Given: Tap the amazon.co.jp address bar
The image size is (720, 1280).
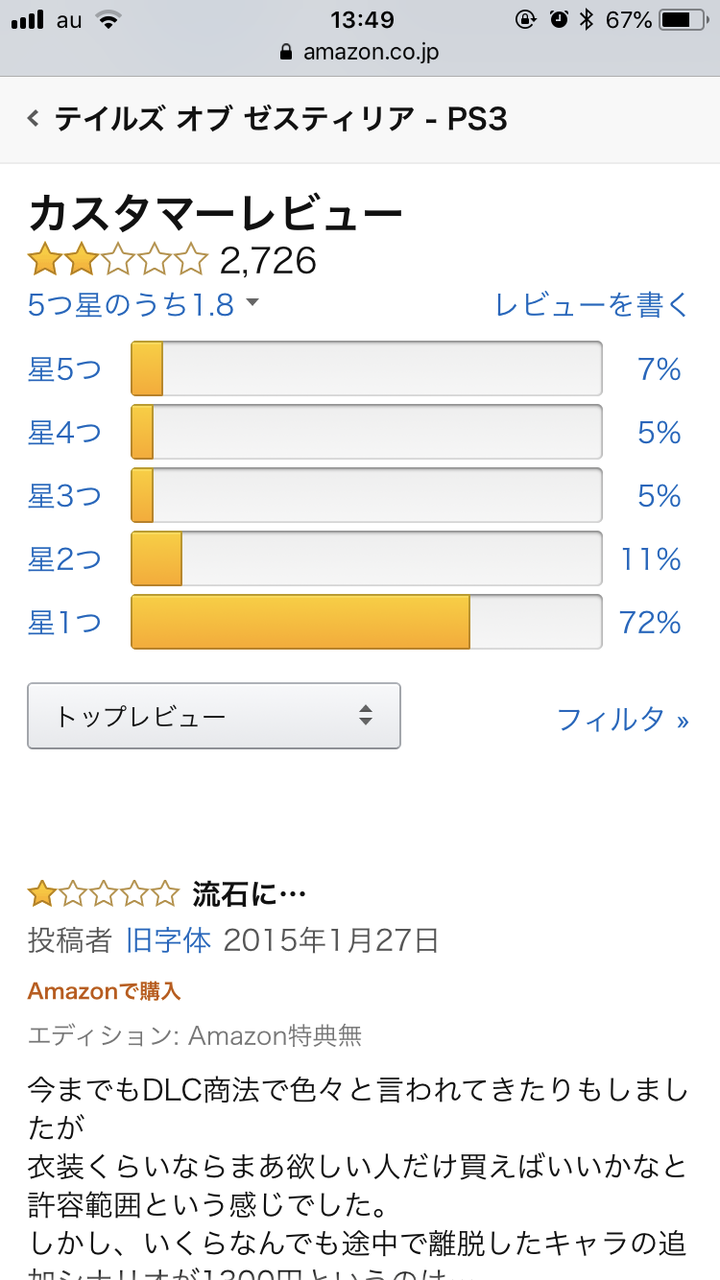Looking at the screenshot, I should (360, 52).
